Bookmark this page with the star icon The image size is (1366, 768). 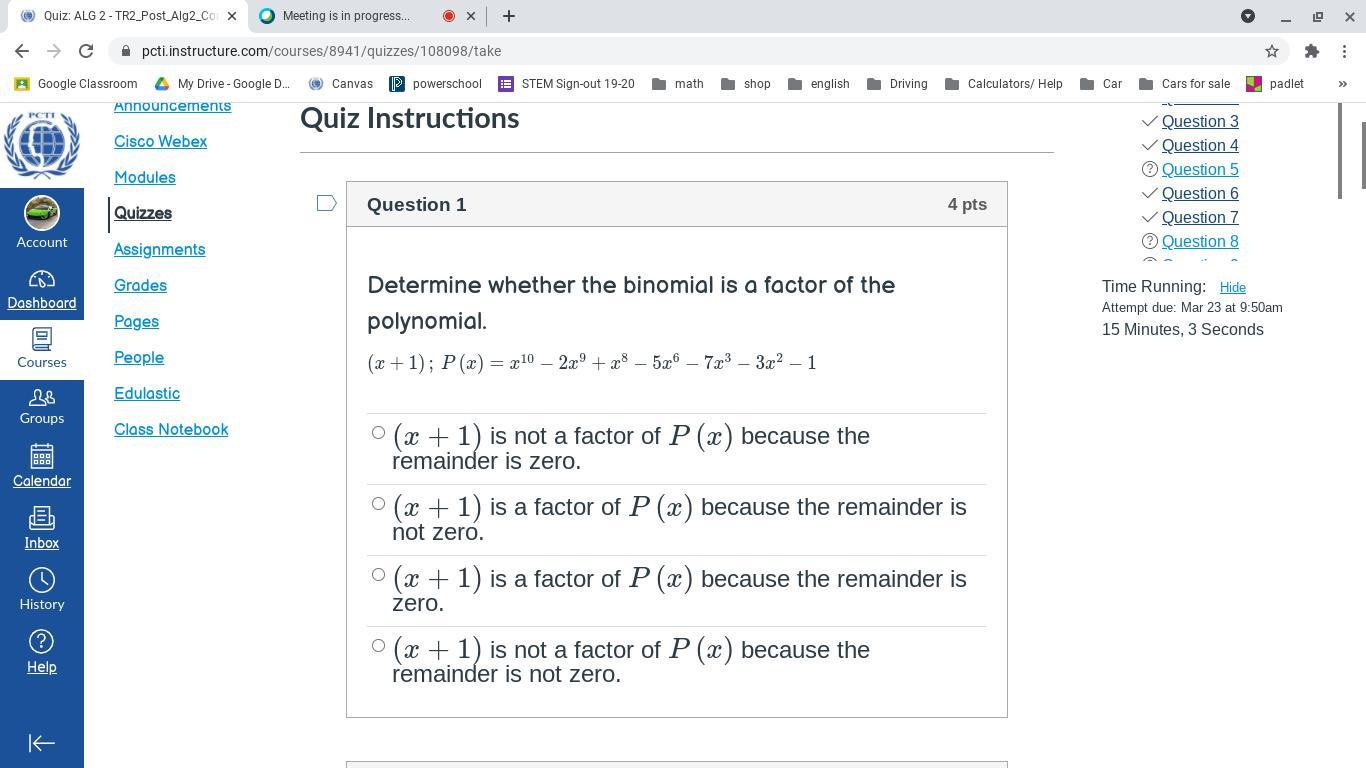click(x=1272, y=51)
